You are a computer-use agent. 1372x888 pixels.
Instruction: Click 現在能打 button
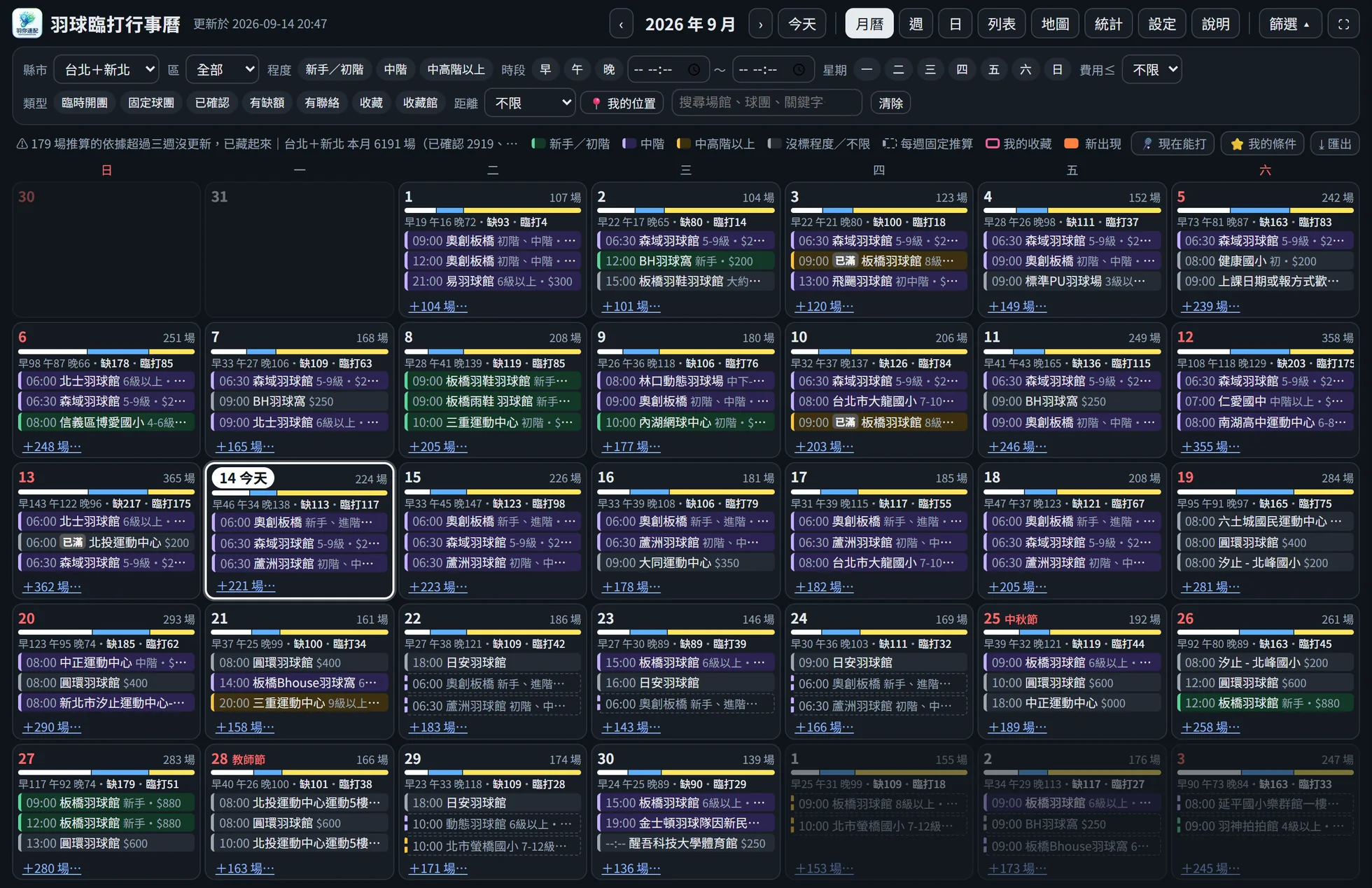coord(1173,144)
